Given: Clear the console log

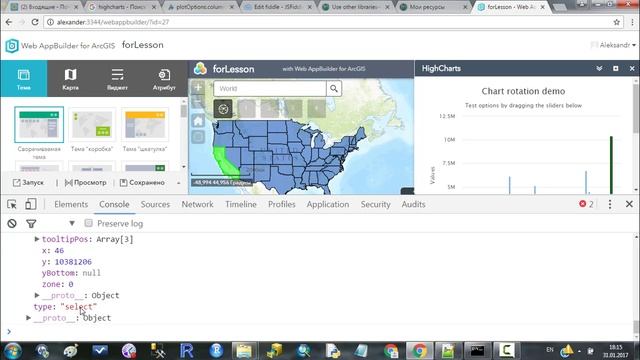Looking at the screenshot, I should click(12, 223).
